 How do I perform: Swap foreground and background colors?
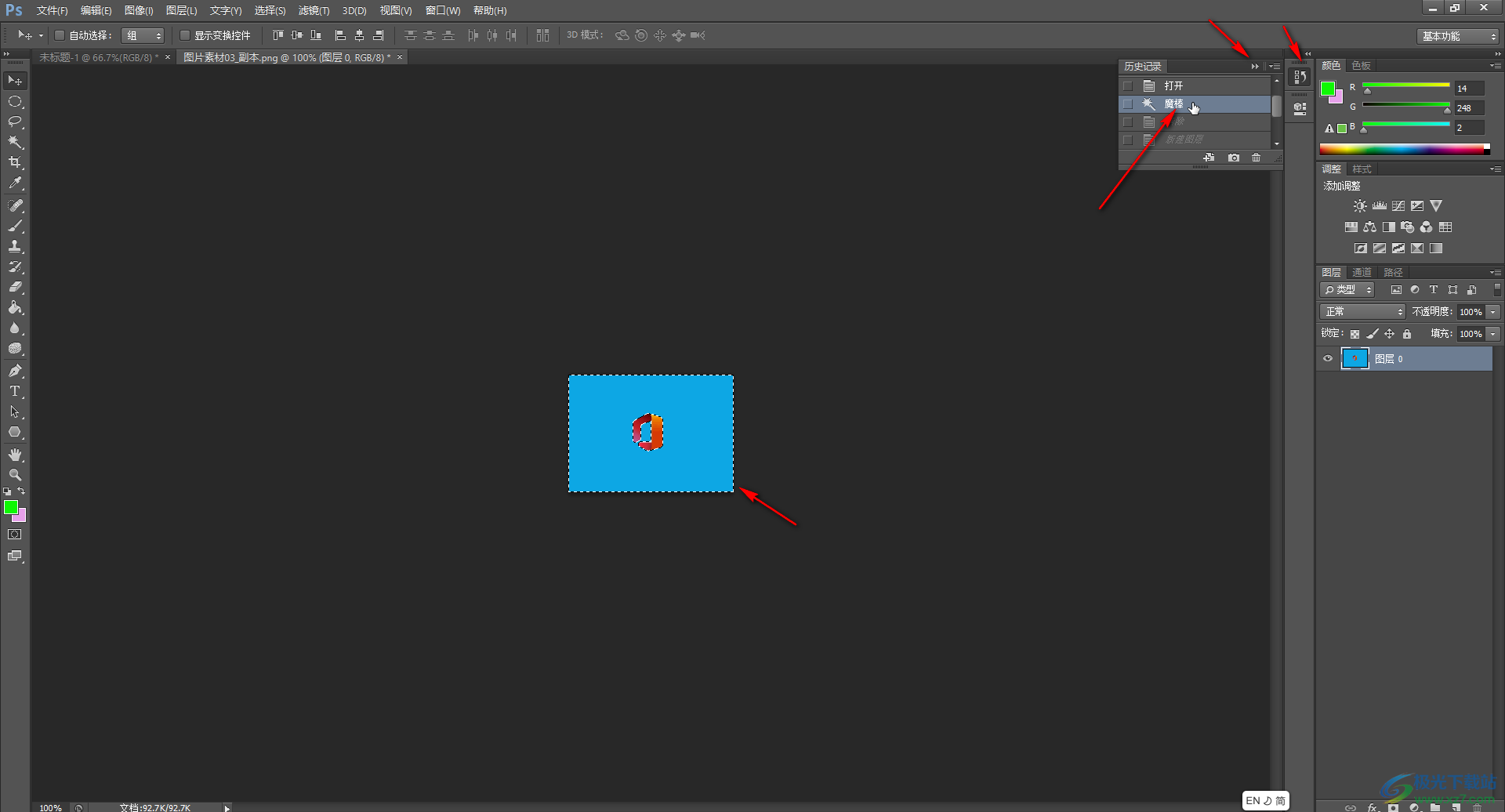click(21, 491)
